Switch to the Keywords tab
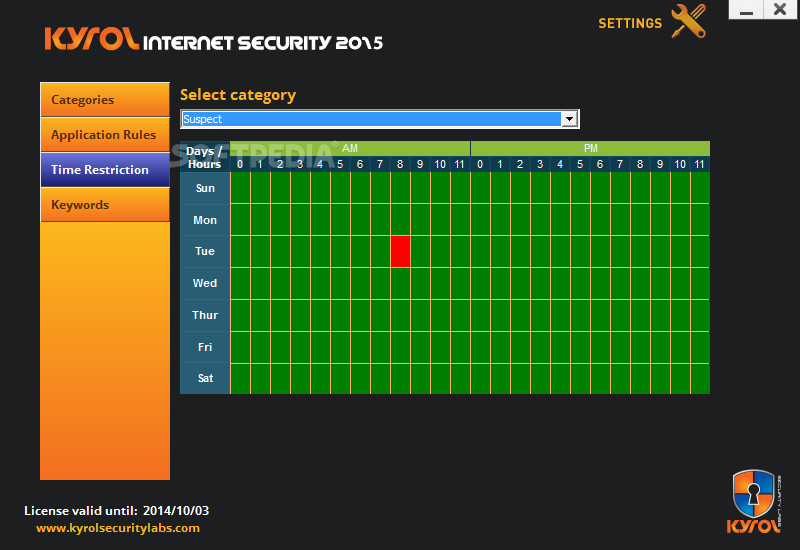Screen dimensions: 800x550 pos(105,205)
